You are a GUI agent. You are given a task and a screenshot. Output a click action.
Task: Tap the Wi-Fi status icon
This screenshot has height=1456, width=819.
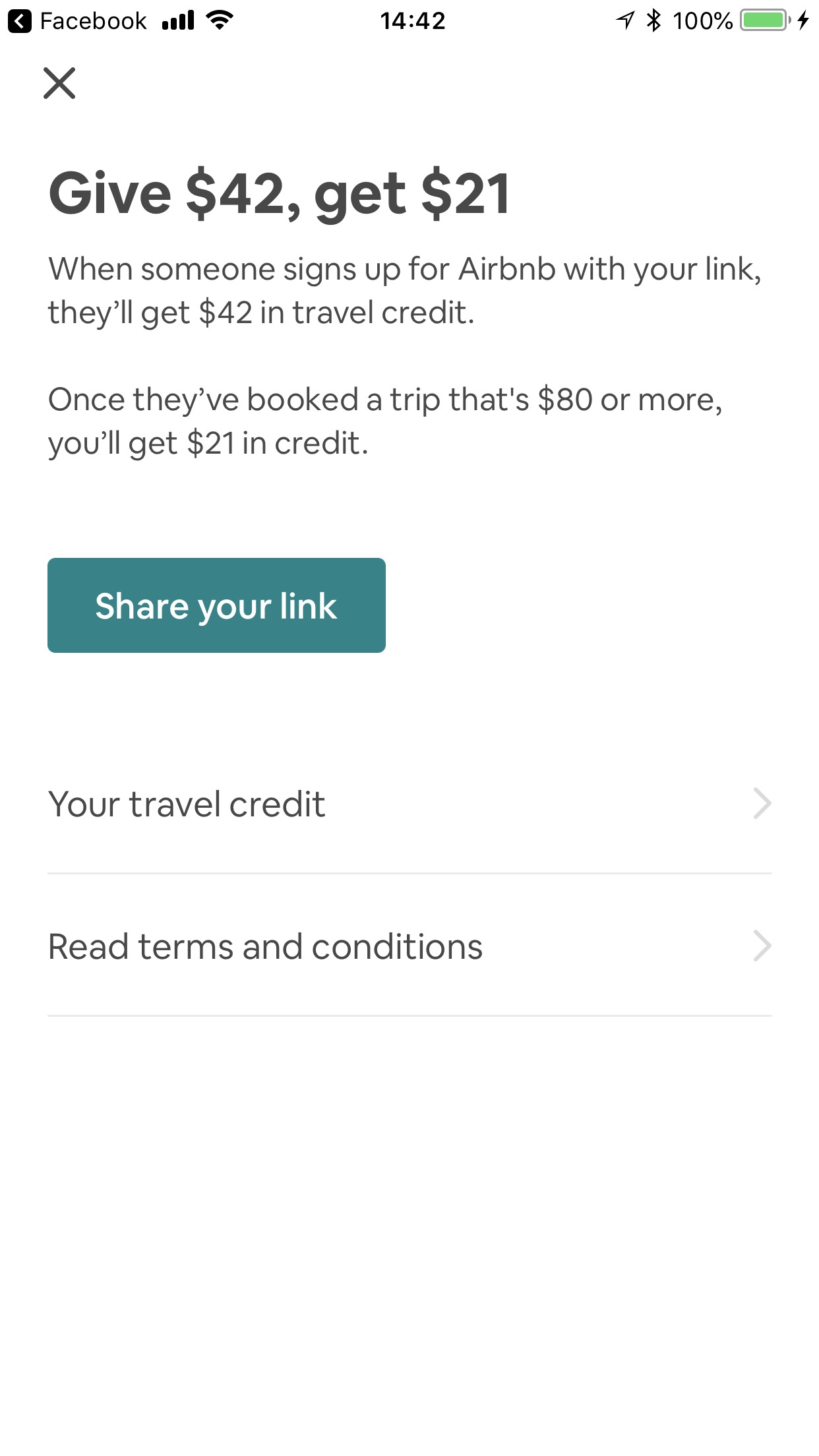click(220, 20)
